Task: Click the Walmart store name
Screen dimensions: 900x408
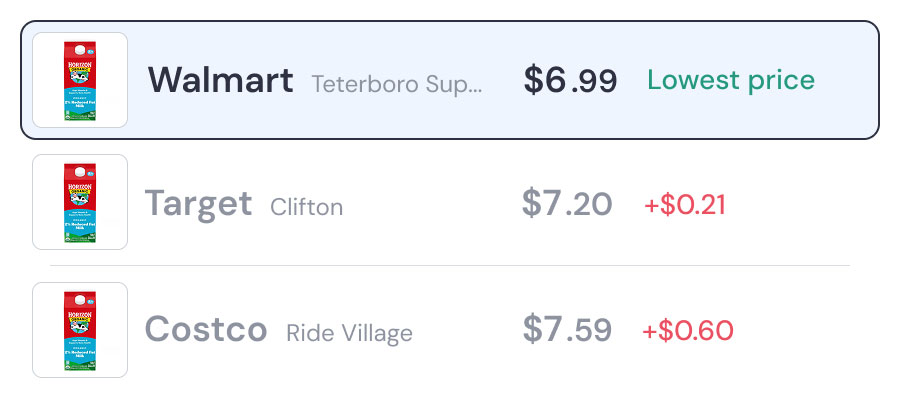Action: (x=221, y=80)
